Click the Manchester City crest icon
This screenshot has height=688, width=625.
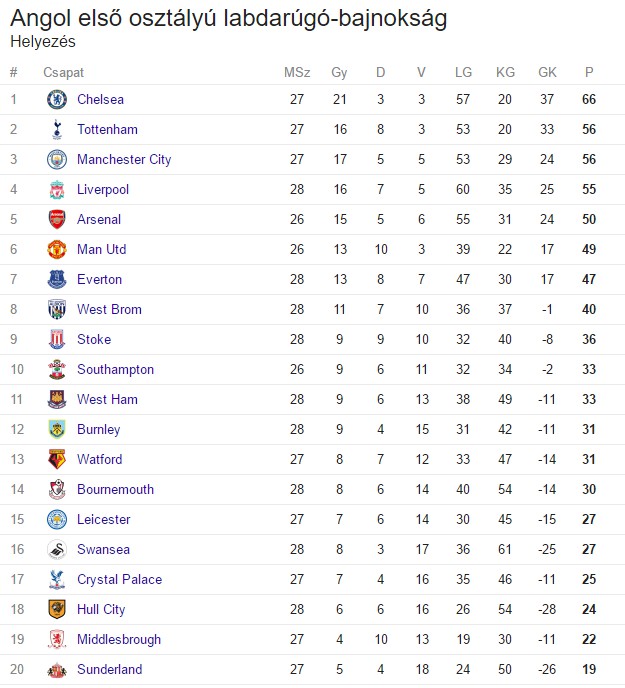click(x=56, y=159)
